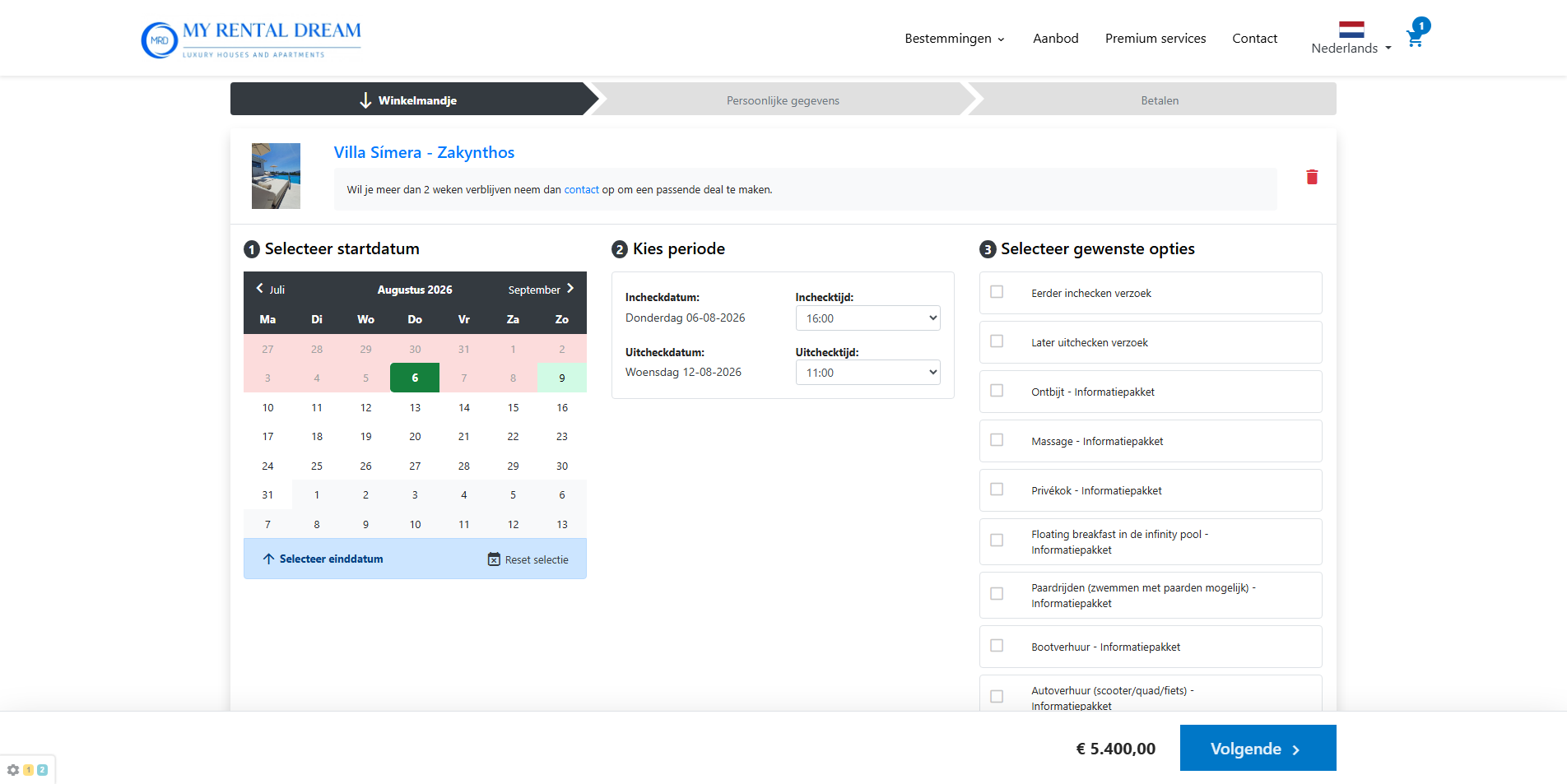Delete Villa Símera with the red trash icon

click(x=1312, y=177)
